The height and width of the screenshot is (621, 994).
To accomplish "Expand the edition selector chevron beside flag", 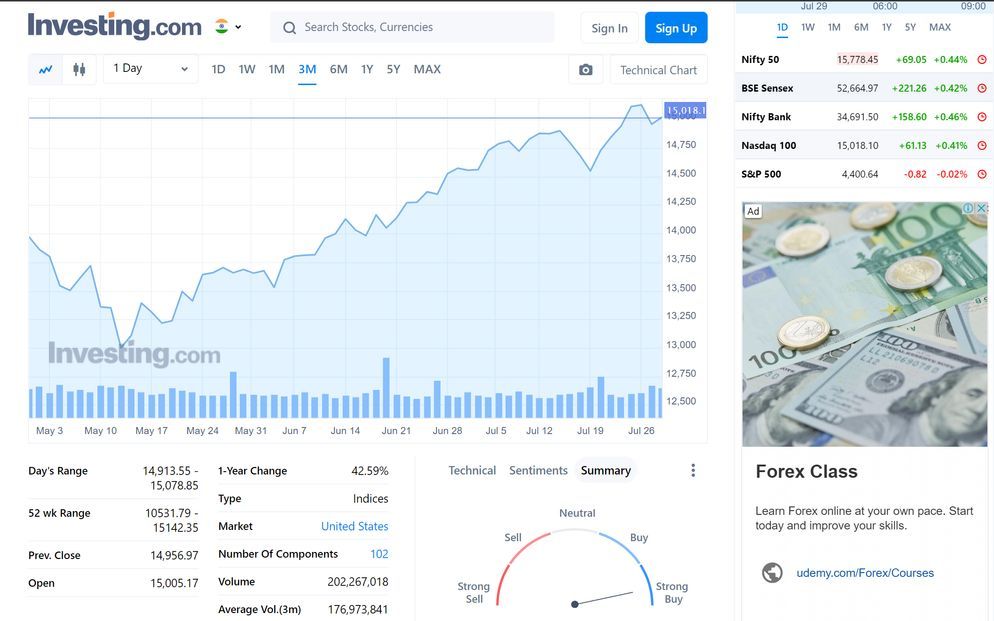I will pos(238,28).
